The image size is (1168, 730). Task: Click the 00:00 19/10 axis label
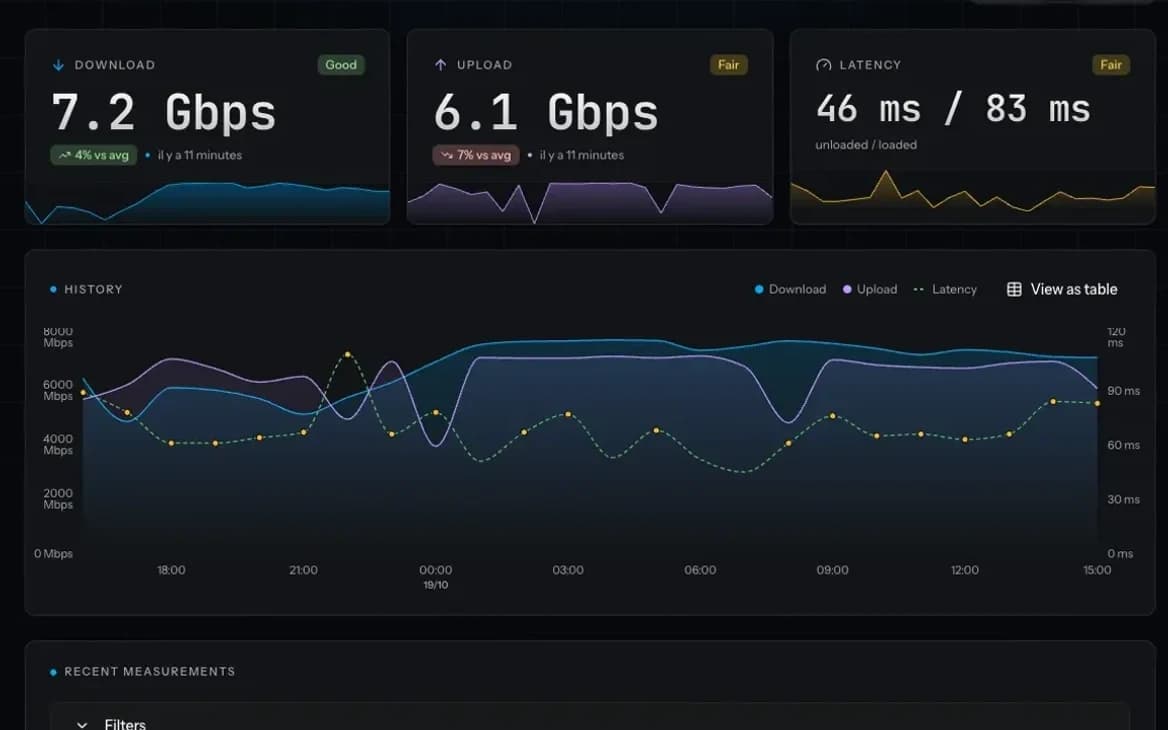click(x=436, y=577)
